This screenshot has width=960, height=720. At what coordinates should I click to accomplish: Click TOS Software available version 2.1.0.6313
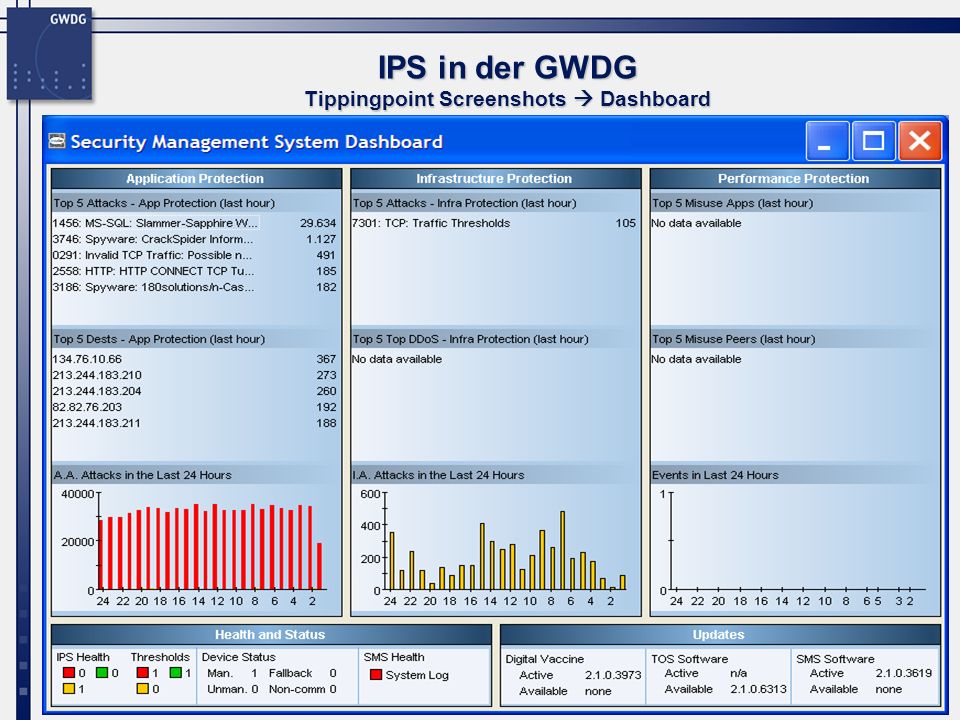(758, 689)
